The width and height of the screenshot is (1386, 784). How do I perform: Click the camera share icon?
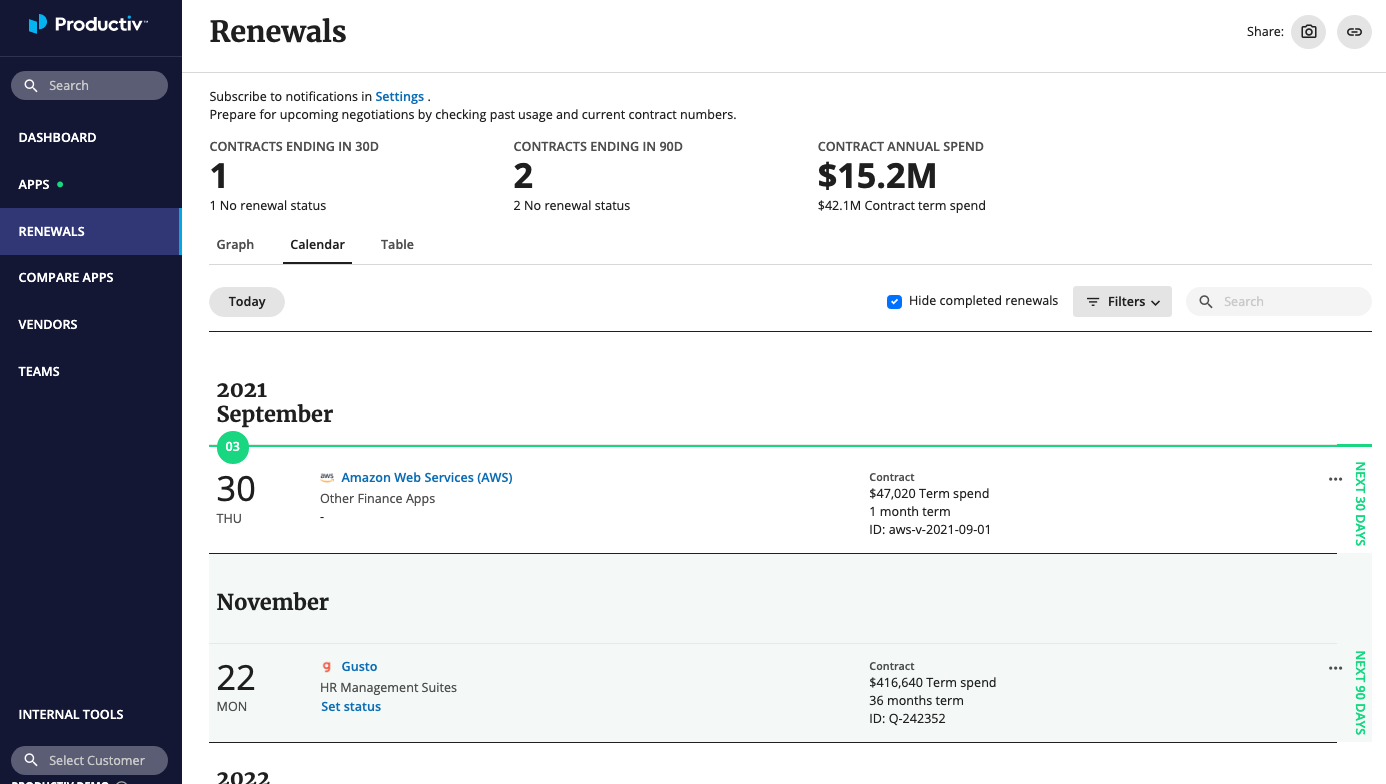[1308, 31]
